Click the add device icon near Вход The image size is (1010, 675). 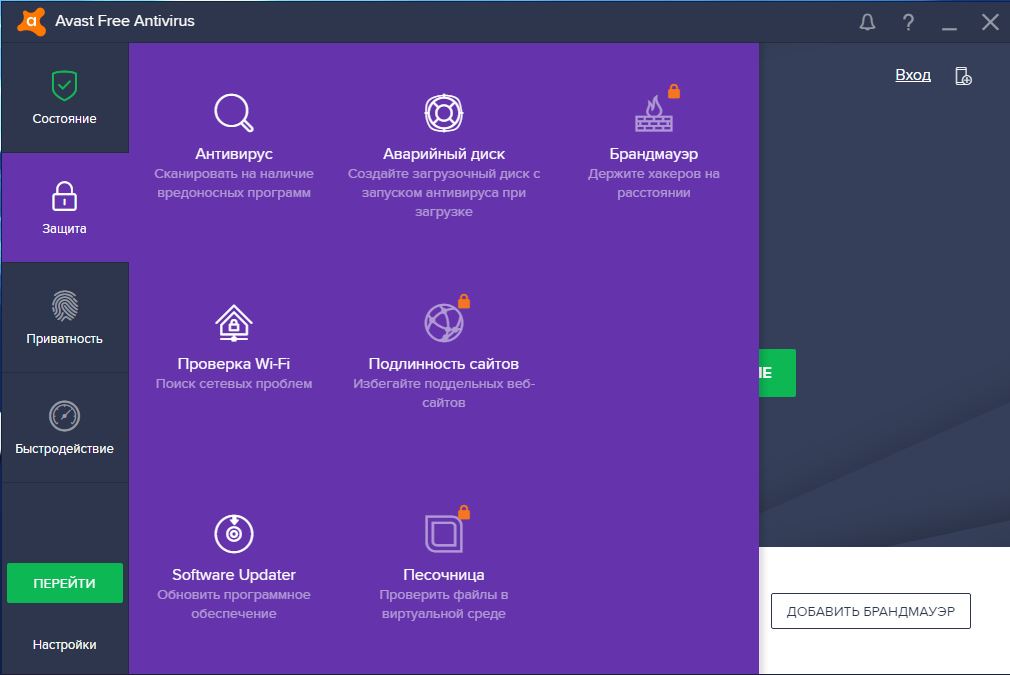(963, 76)
